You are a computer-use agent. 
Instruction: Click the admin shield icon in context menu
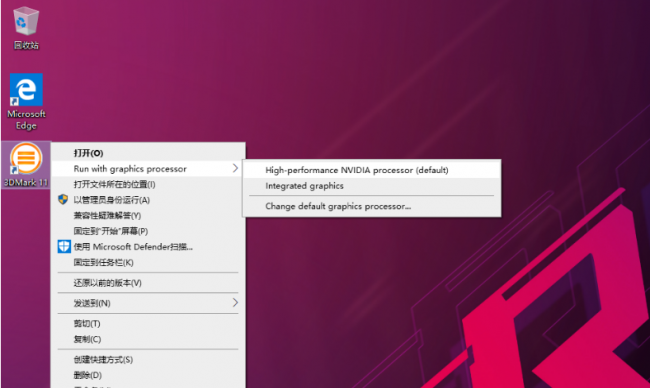(63, 199)
